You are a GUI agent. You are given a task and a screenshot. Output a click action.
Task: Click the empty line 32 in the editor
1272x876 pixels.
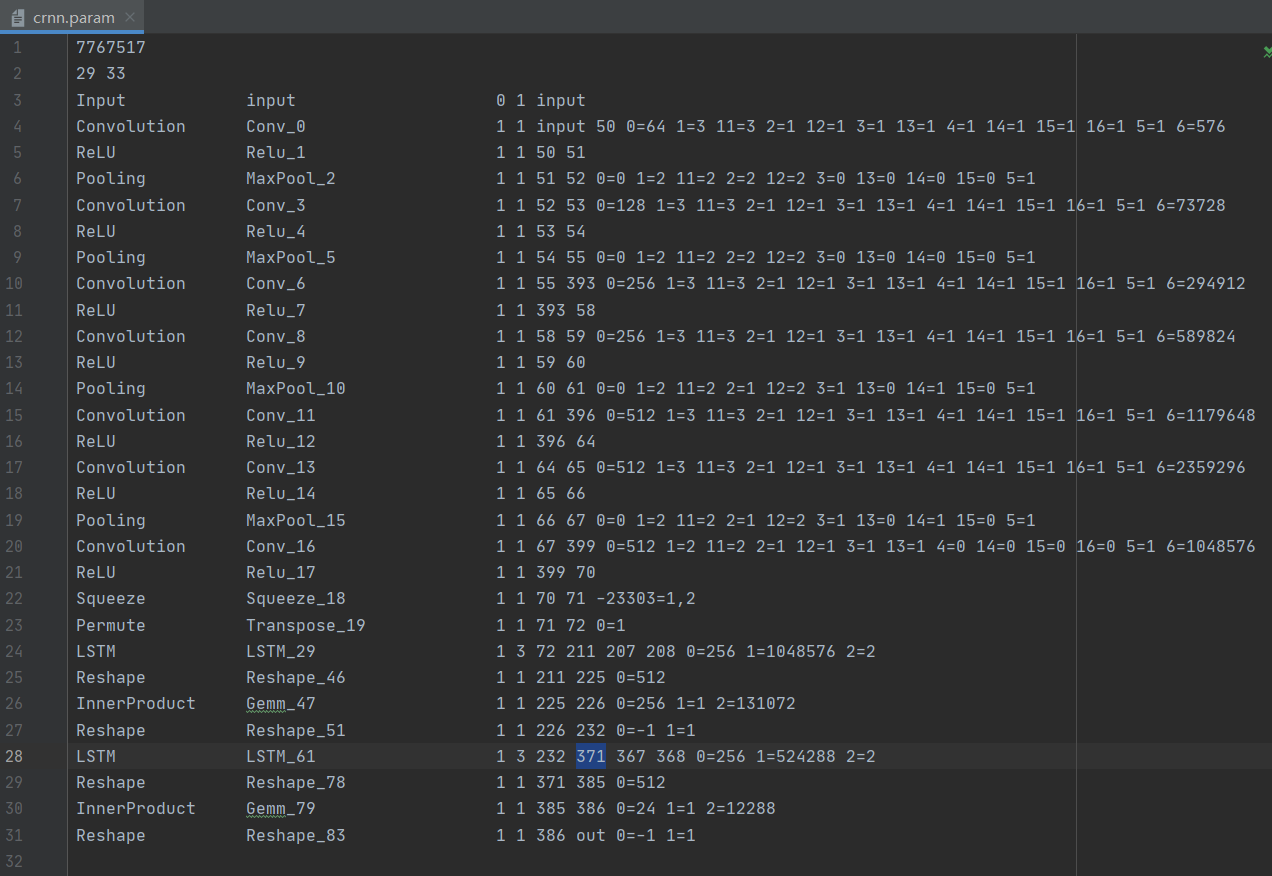[x=570, y=862]
